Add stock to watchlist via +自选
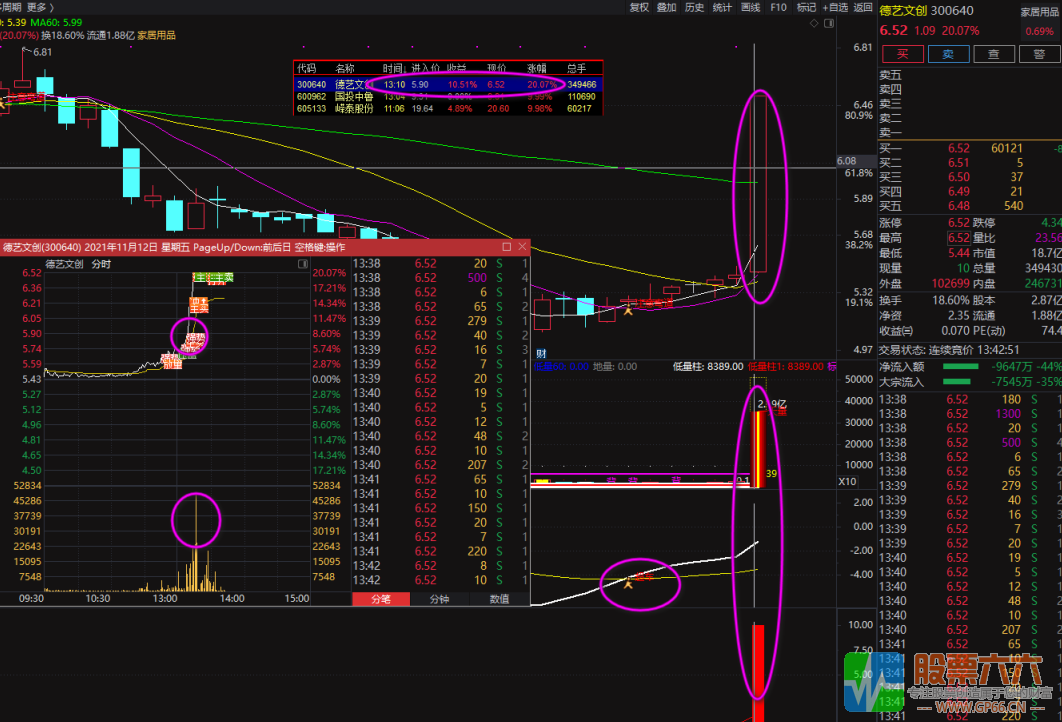This screenshot has width=1062, height=722. [x=834, y=7]
